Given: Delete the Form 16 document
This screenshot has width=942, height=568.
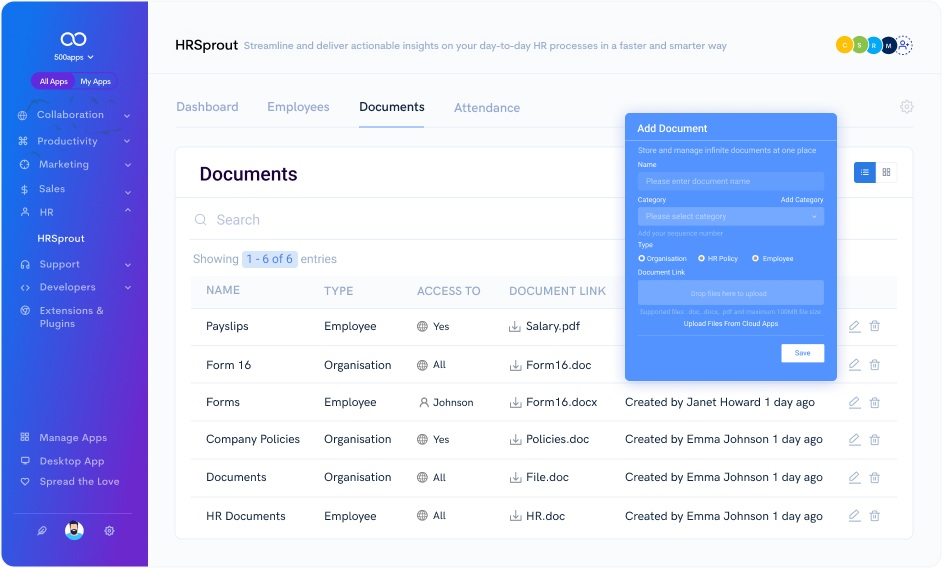Looking at the screenshot, I should [x=875, y=365].
